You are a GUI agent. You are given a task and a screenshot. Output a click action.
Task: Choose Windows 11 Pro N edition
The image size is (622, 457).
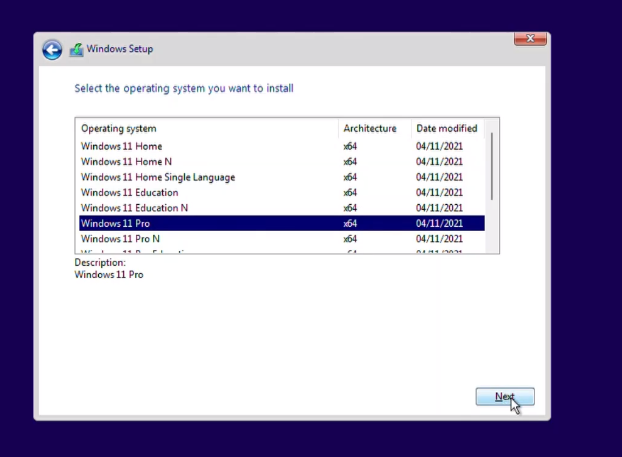pyautogui.click(x=120, y=239)
